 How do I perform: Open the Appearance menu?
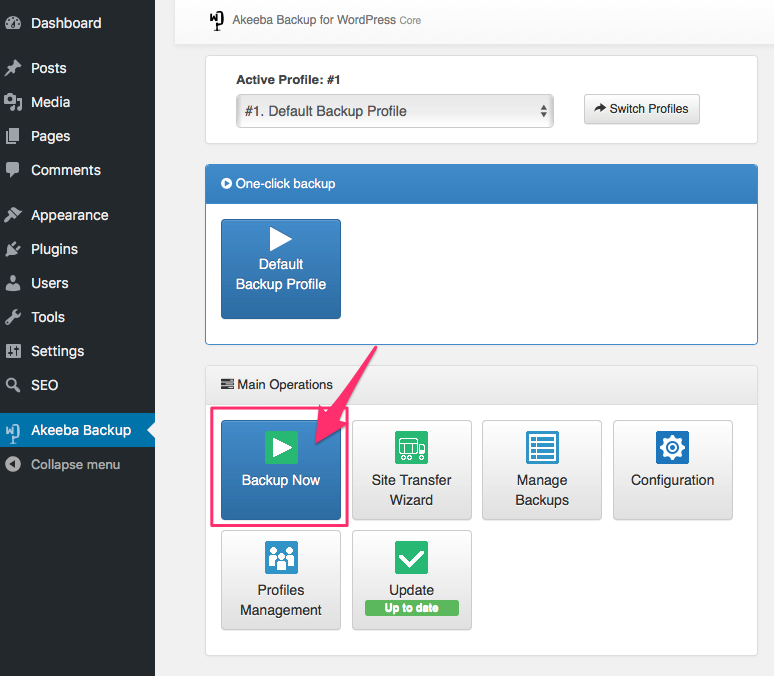[70, 215]
